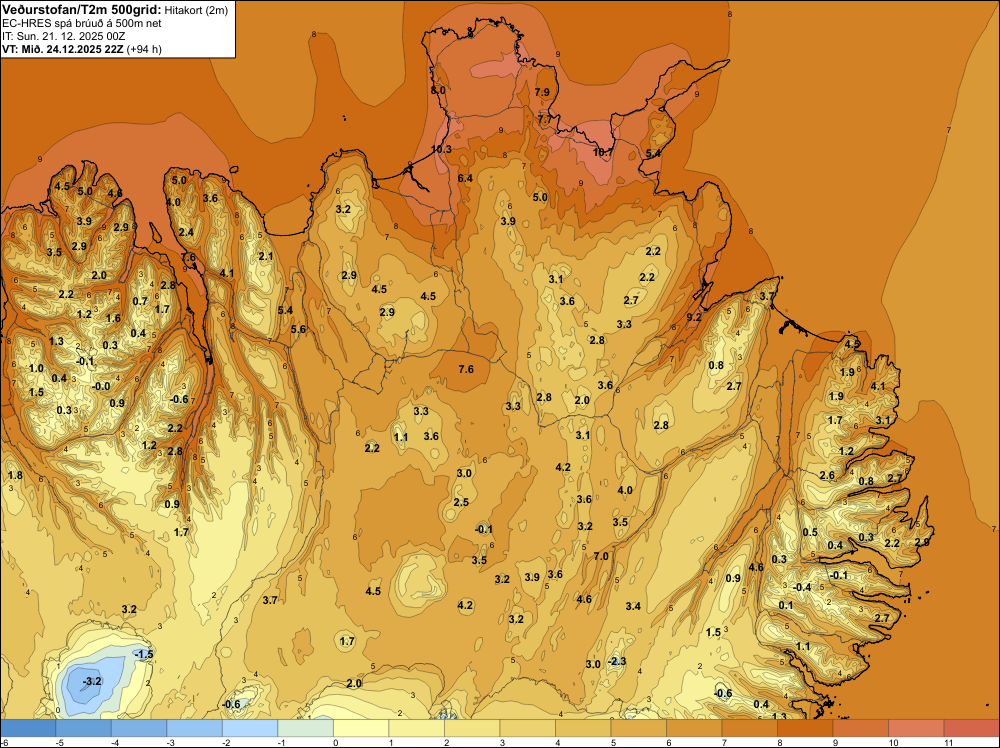Screen dimensions: 1000x748
Task: Click the 3.4 temperature value
Action: pos(633,606)
